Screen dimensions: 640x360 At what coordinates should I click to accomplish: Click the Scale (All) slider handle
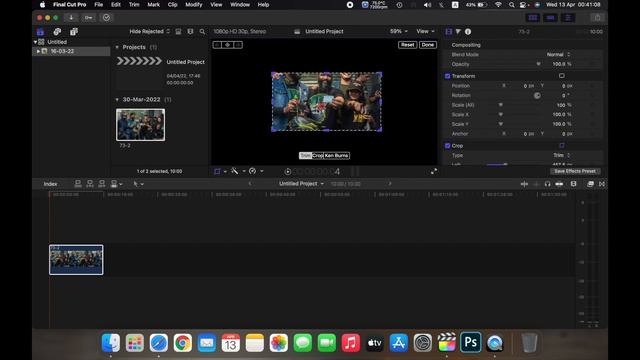(x=501, y=105)
